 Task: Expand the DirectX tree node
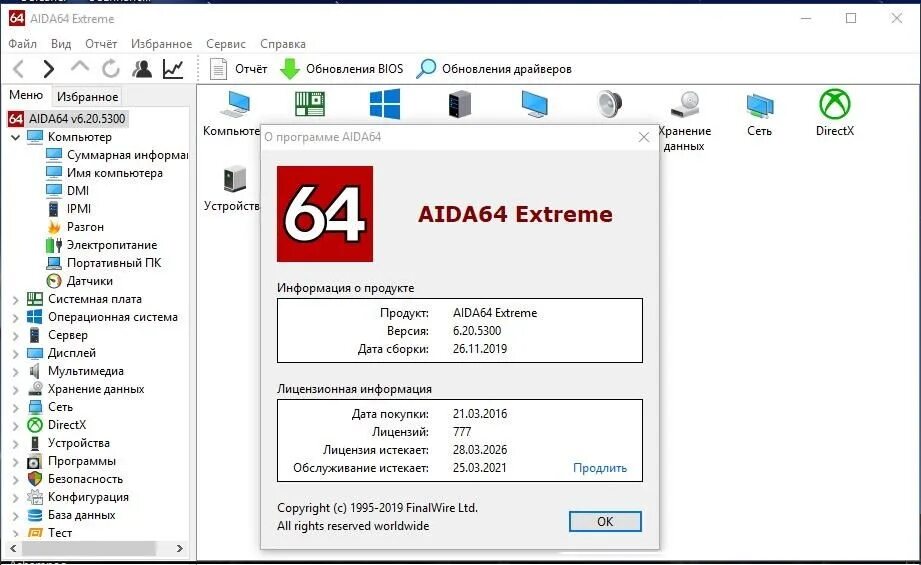[16, 426]
